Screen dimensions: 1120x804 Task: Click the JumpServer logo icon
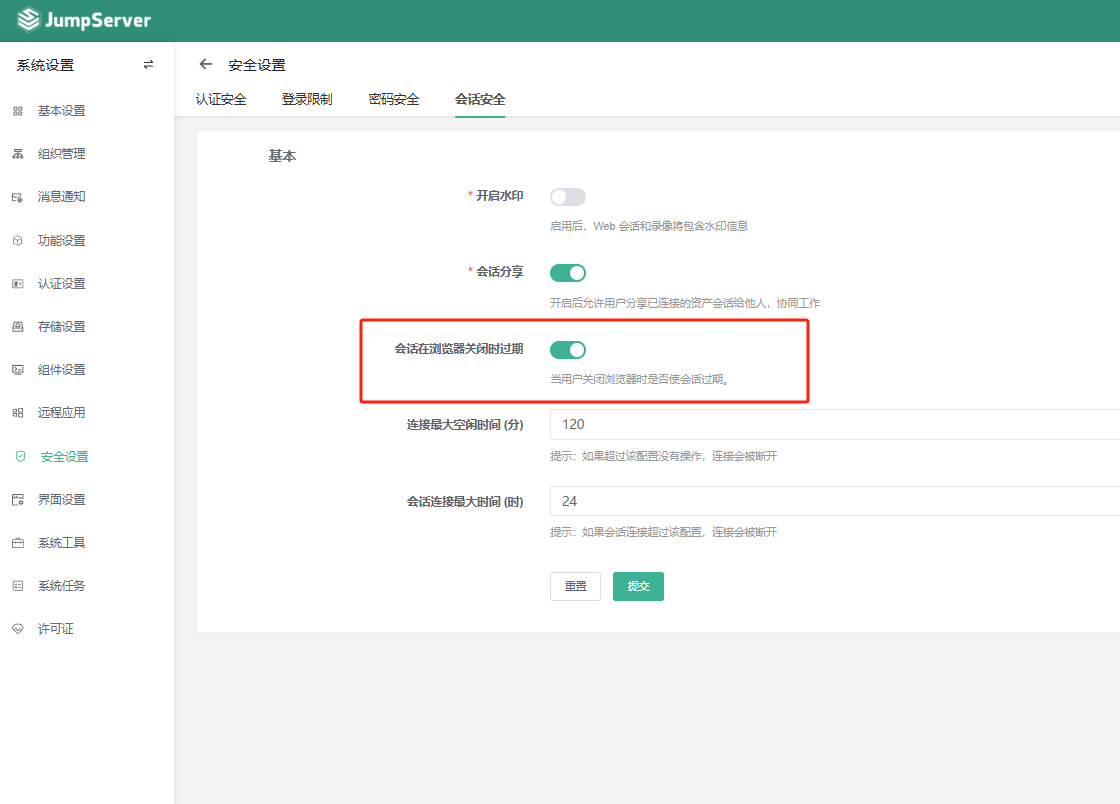(29, 19)
